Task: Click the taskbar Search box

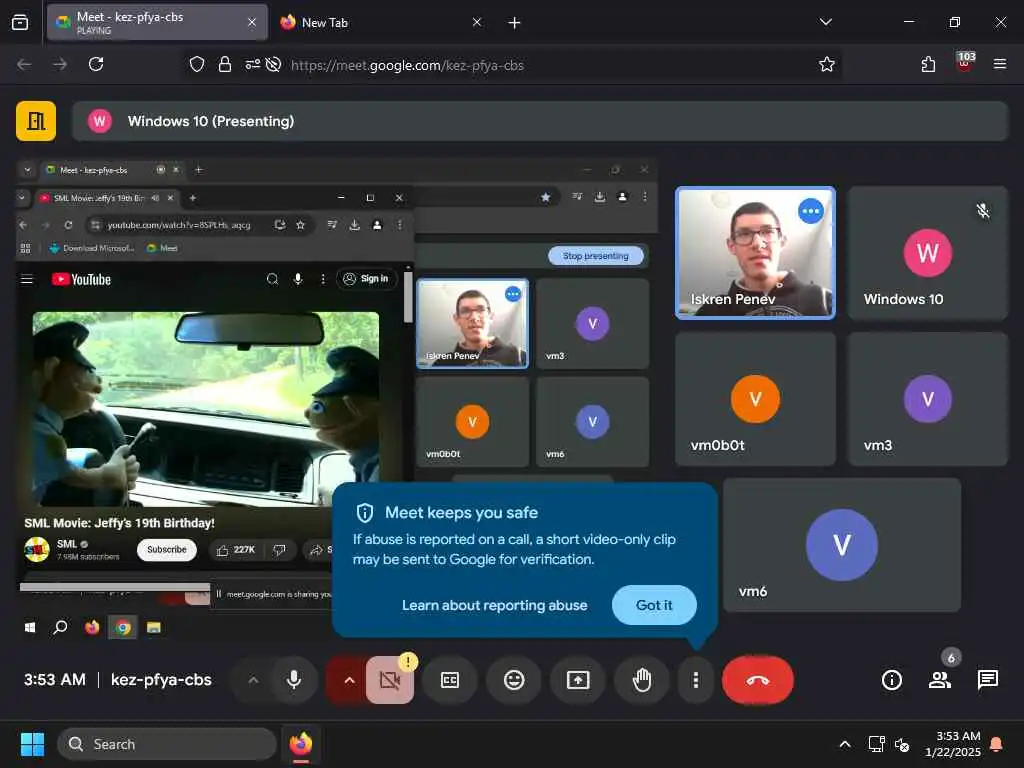Action: click(x=167, y=744)
